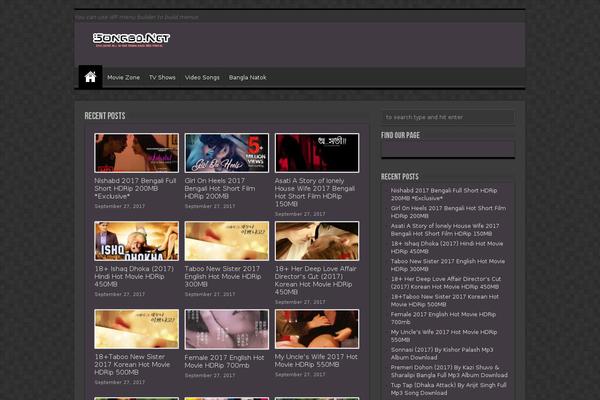Image resolution: width=600 pixels, height=400 pixels.
Task: Open sidebar link 18+ Her Deep Love Affair
Action: coord(446,282)
